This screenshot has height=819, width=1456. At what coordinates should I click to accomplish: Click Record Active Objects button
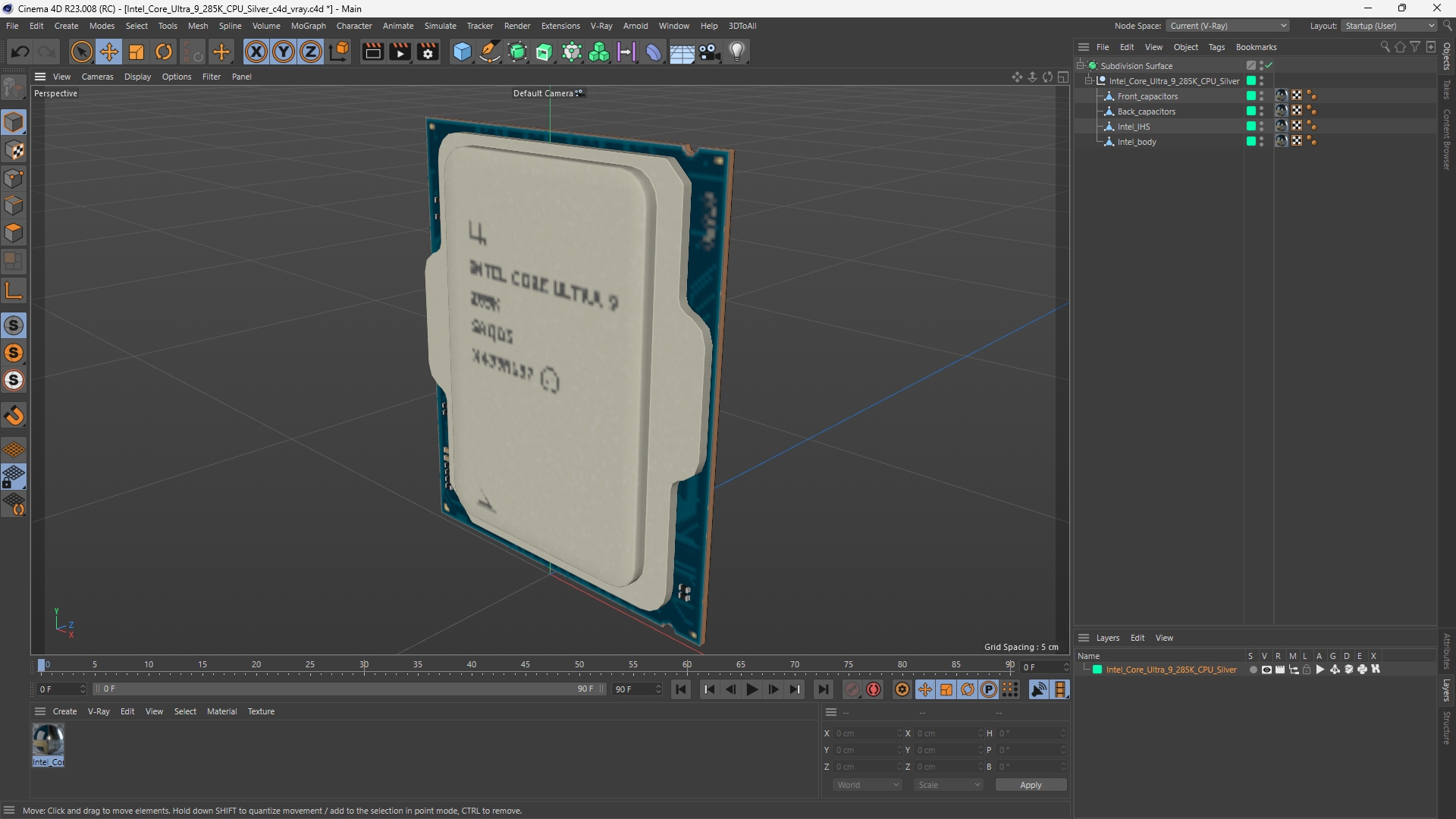[x=852, y=689]
